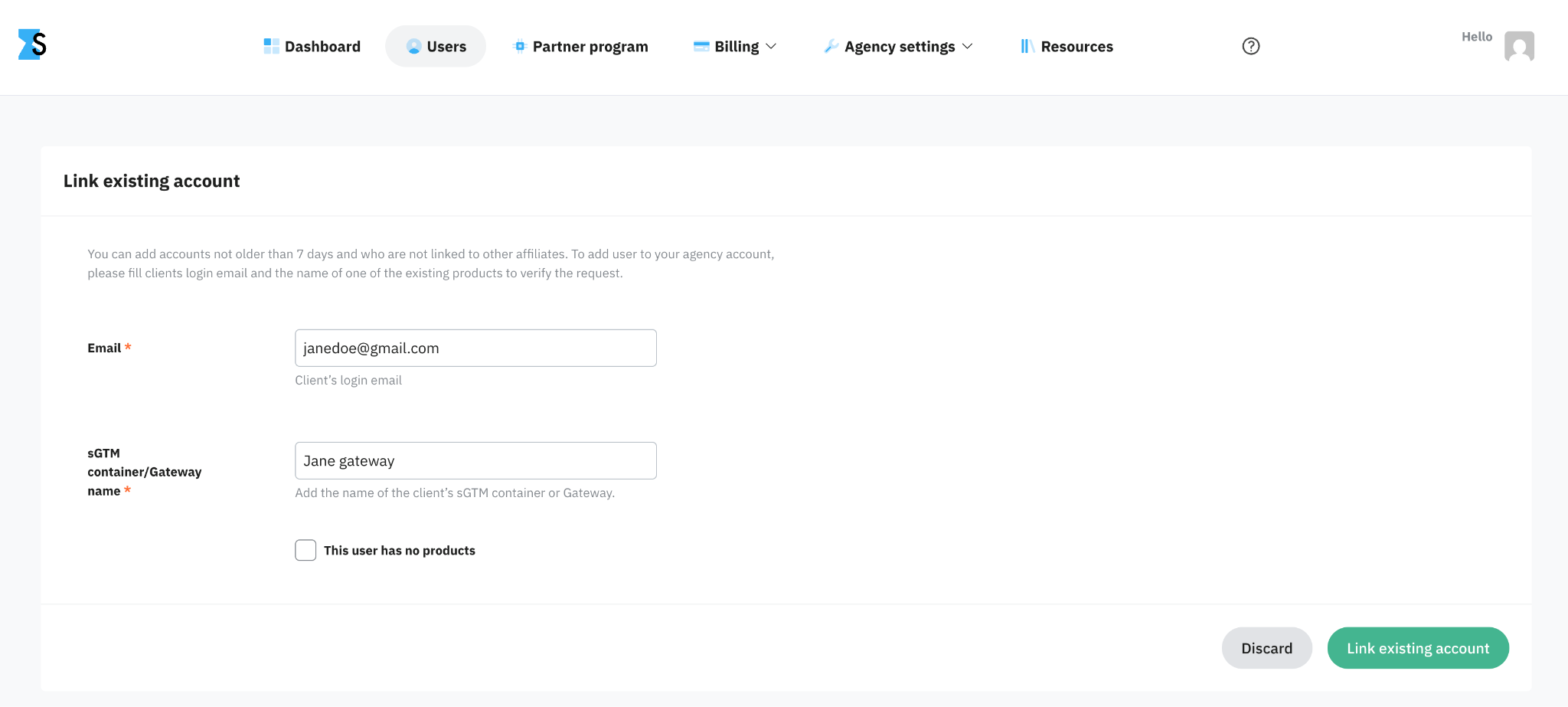The width and height of the screenshot is (1568, 707).
Task: Open the Billing menu label
Action: [737, 47]
